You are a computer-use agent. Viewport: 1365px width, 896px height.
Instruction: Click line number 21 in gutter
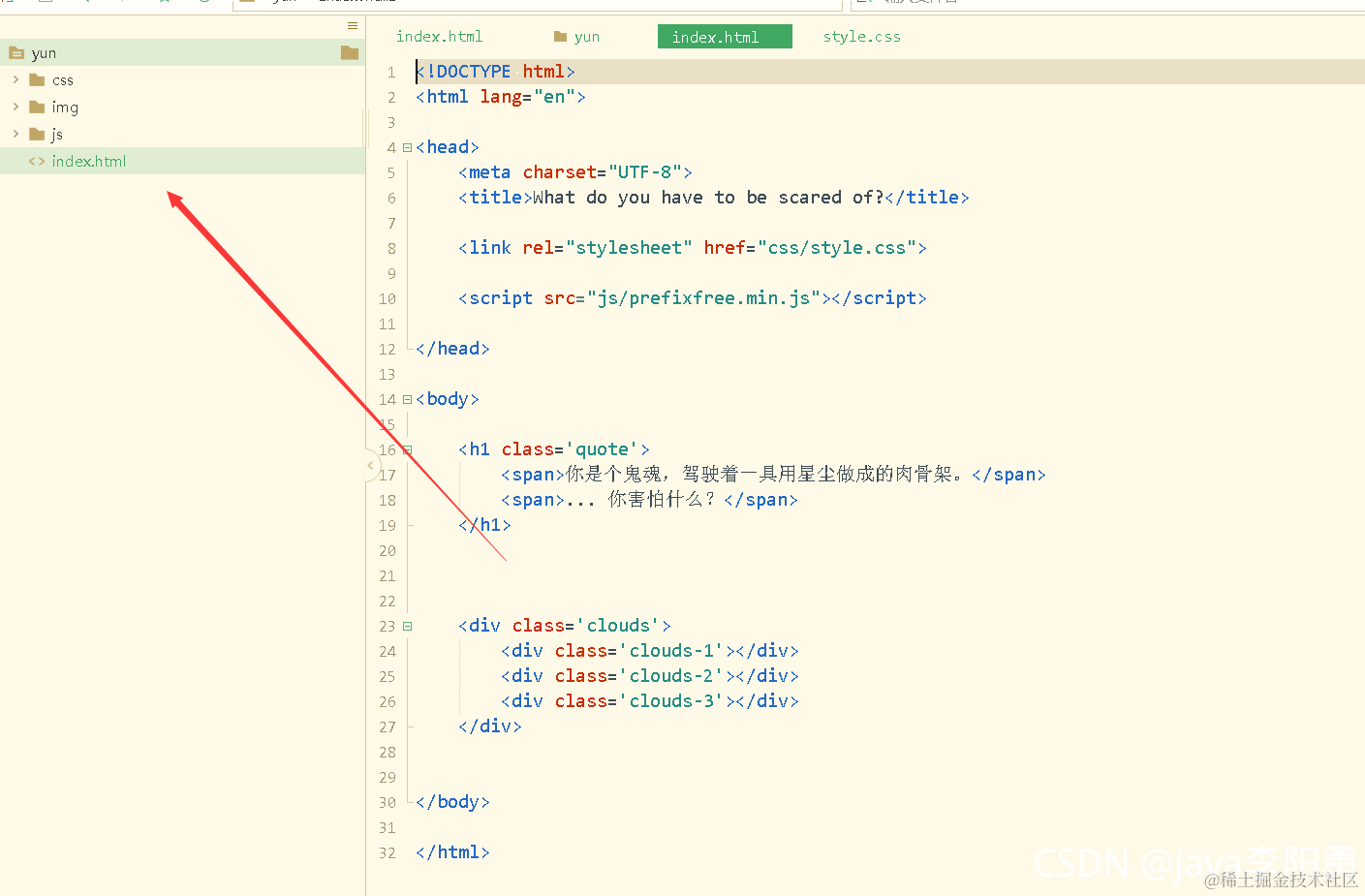pyautogui.click(x=388, y=576)
